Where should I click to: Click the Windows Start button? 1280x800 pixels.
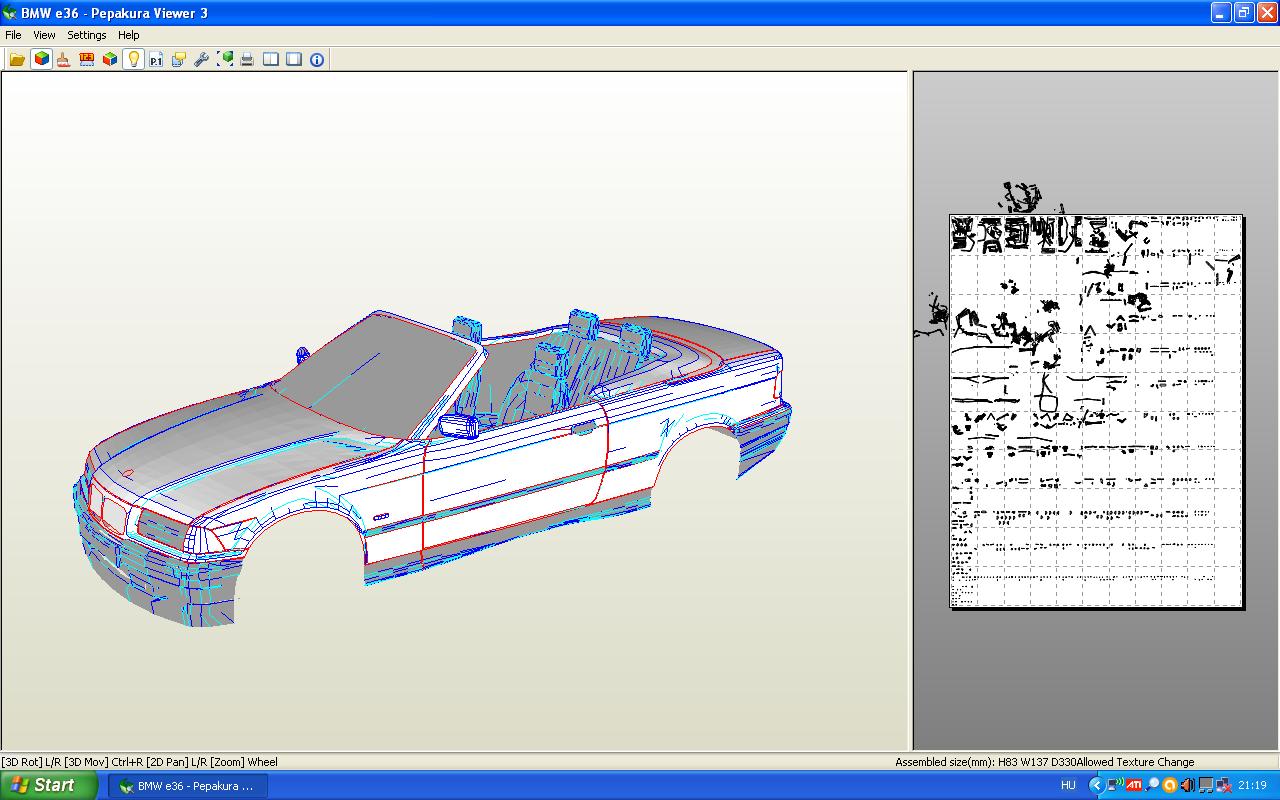point(48,786)
